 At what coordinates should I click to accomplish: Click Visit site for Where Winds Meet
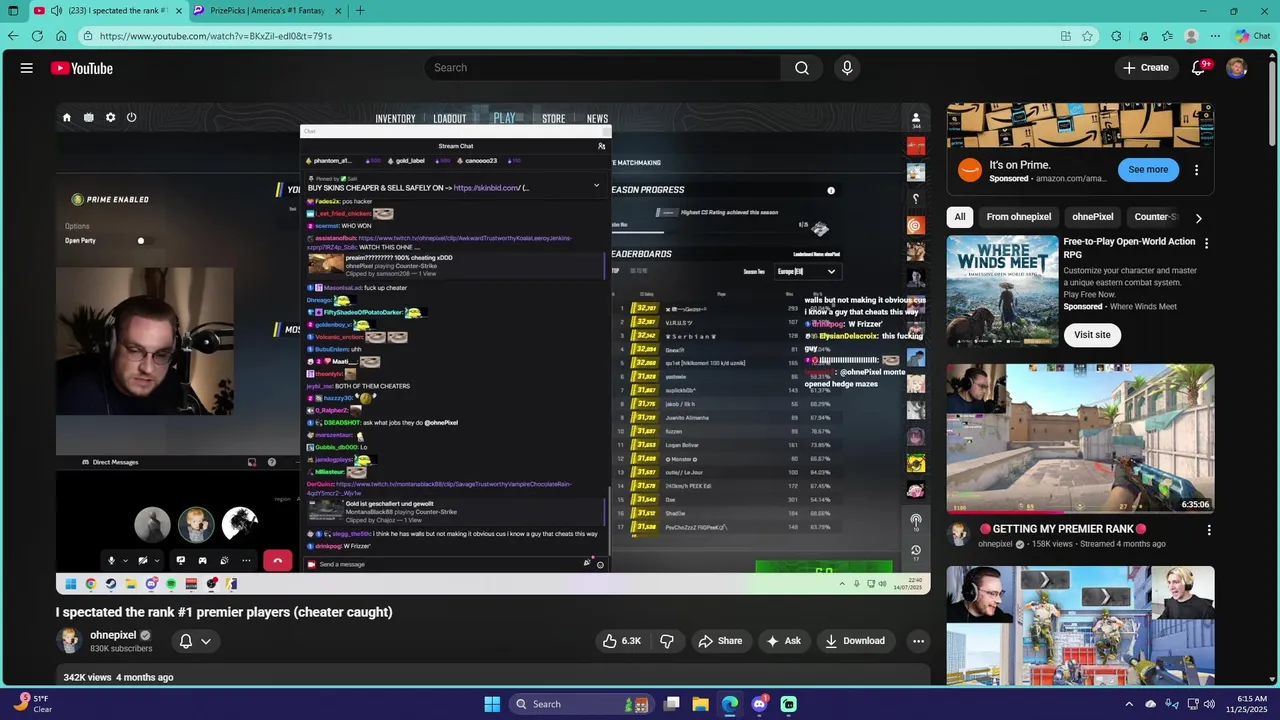click(1092, 335)
